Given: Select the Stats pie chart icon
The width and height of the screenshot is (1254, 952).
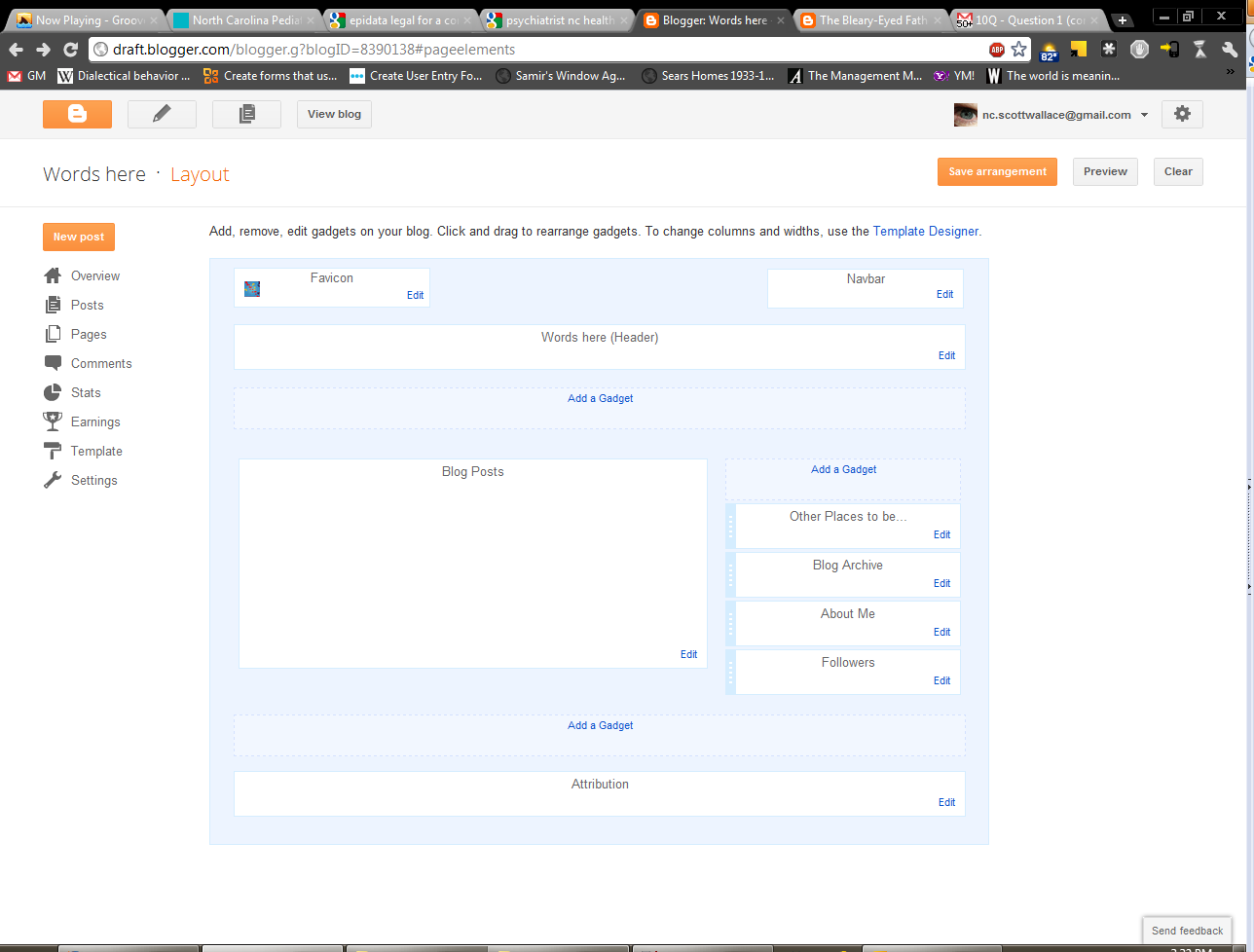Looking at the screenshot, I should point(53,392).
